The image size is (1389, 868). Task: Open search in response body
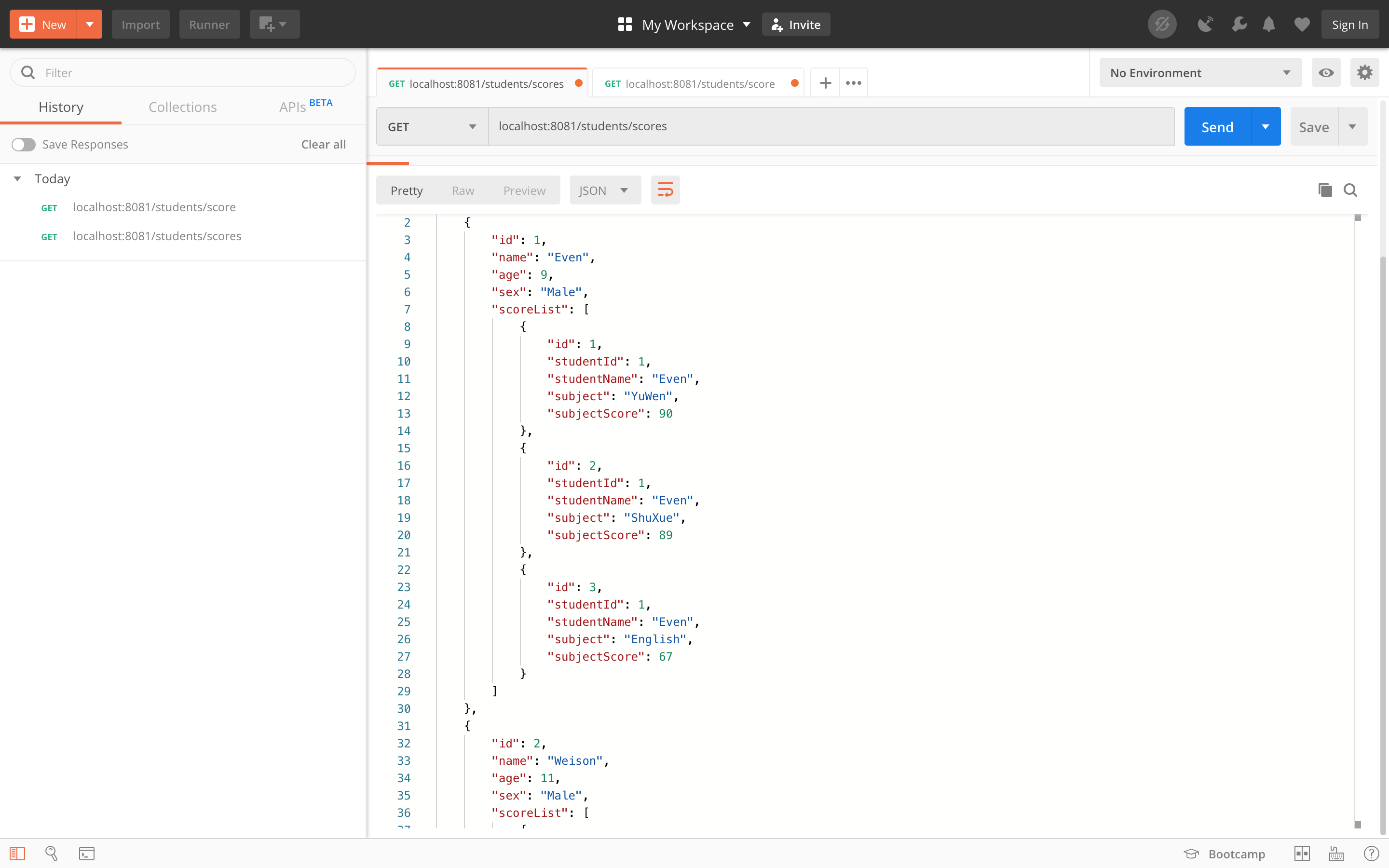coord(1350,190)
